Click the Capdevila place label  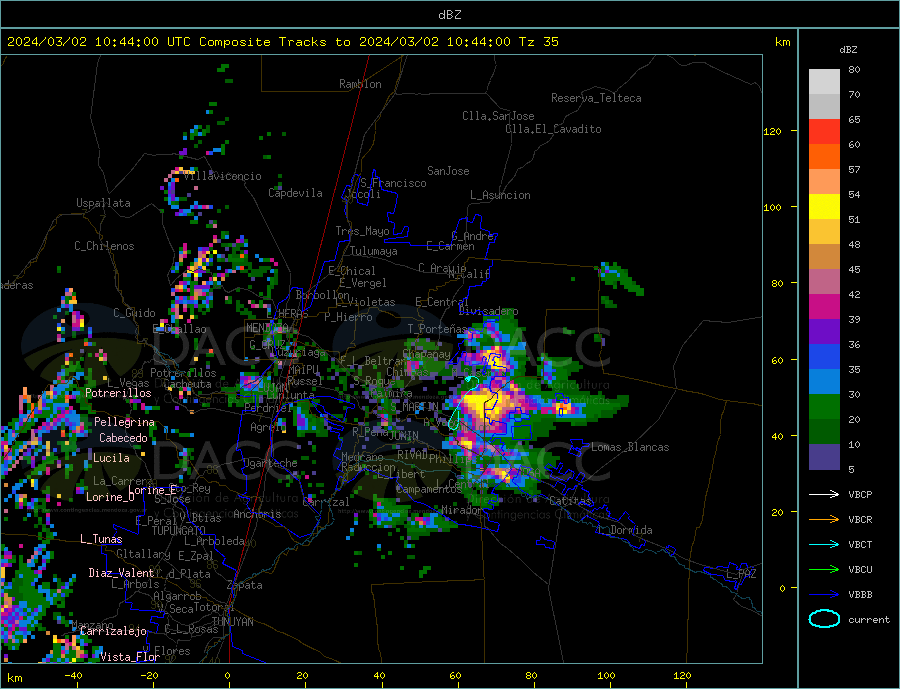tap(295, 193)
